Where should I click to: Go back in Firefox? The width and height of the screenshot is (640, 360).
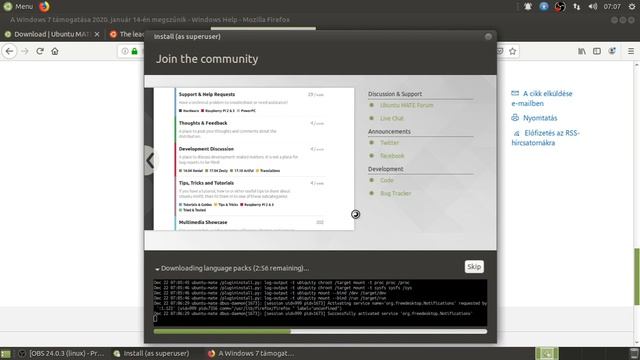pos(9,51)
